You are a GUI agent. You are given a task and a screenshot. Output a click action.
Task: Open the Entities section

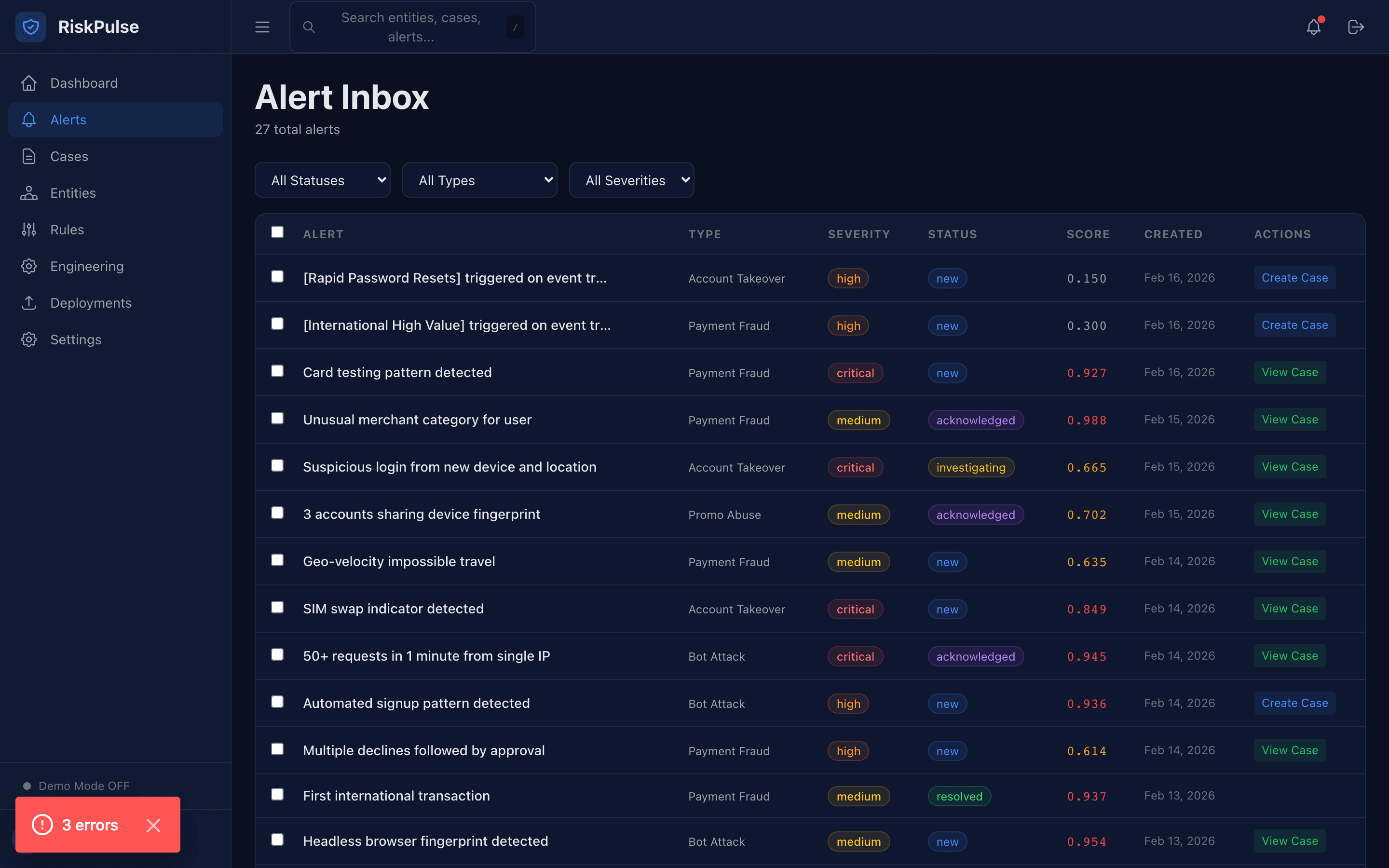click(73, 193)
